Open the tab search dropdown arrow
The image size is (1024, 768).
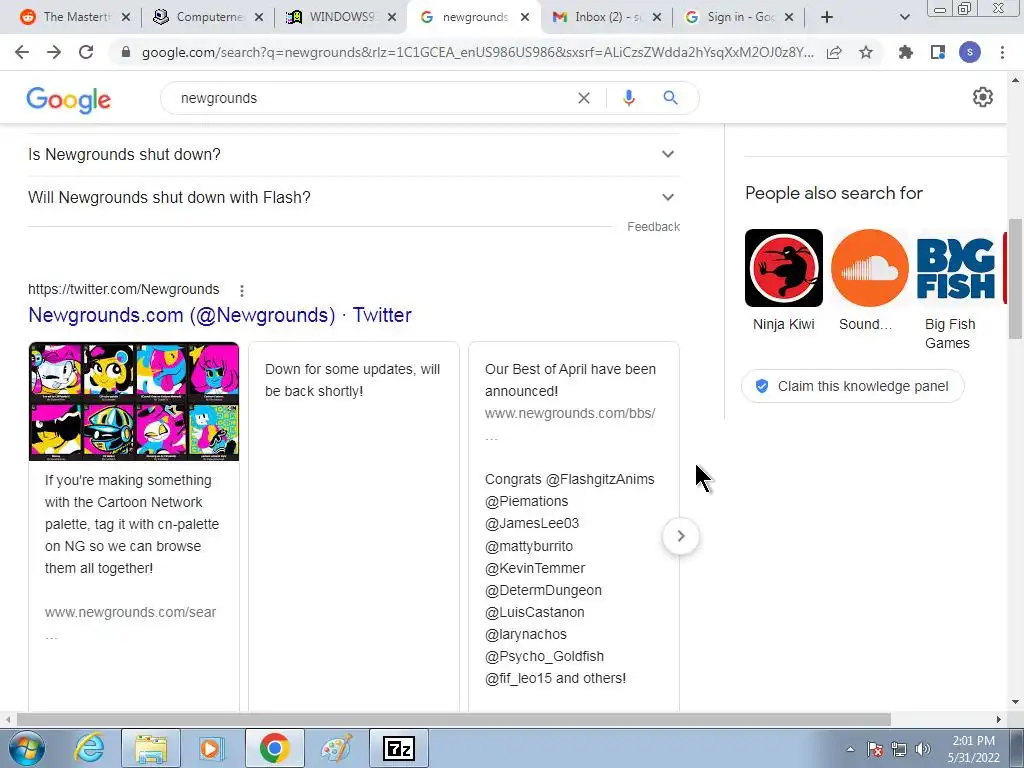[x=904, y=17]
